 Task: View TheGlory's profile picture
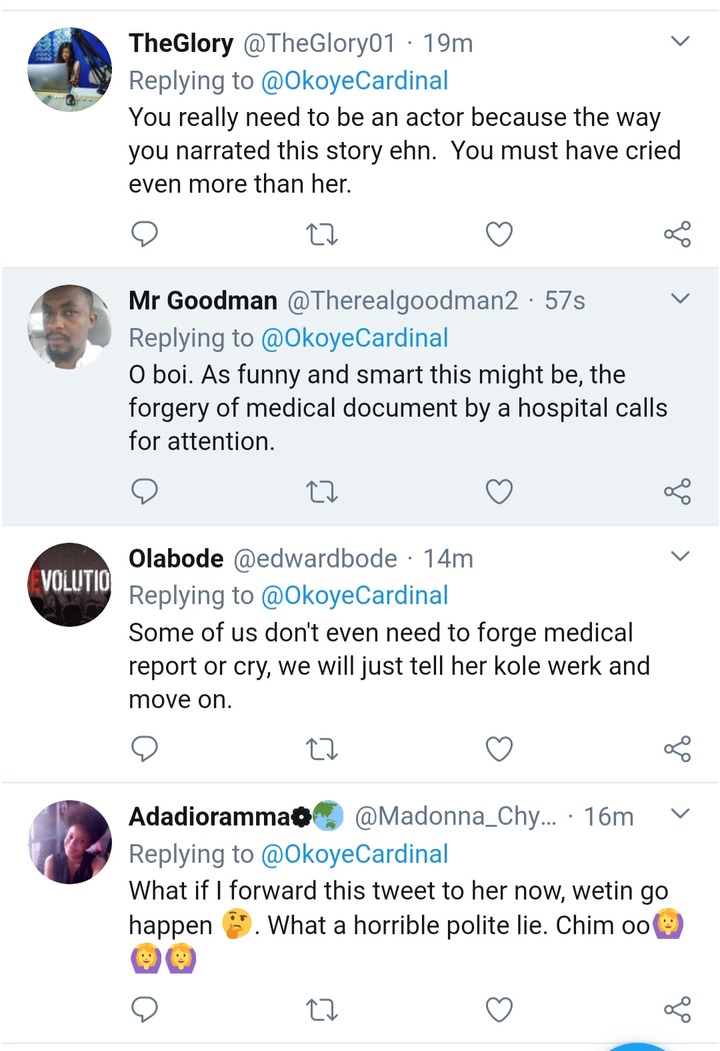coord(68,68)
